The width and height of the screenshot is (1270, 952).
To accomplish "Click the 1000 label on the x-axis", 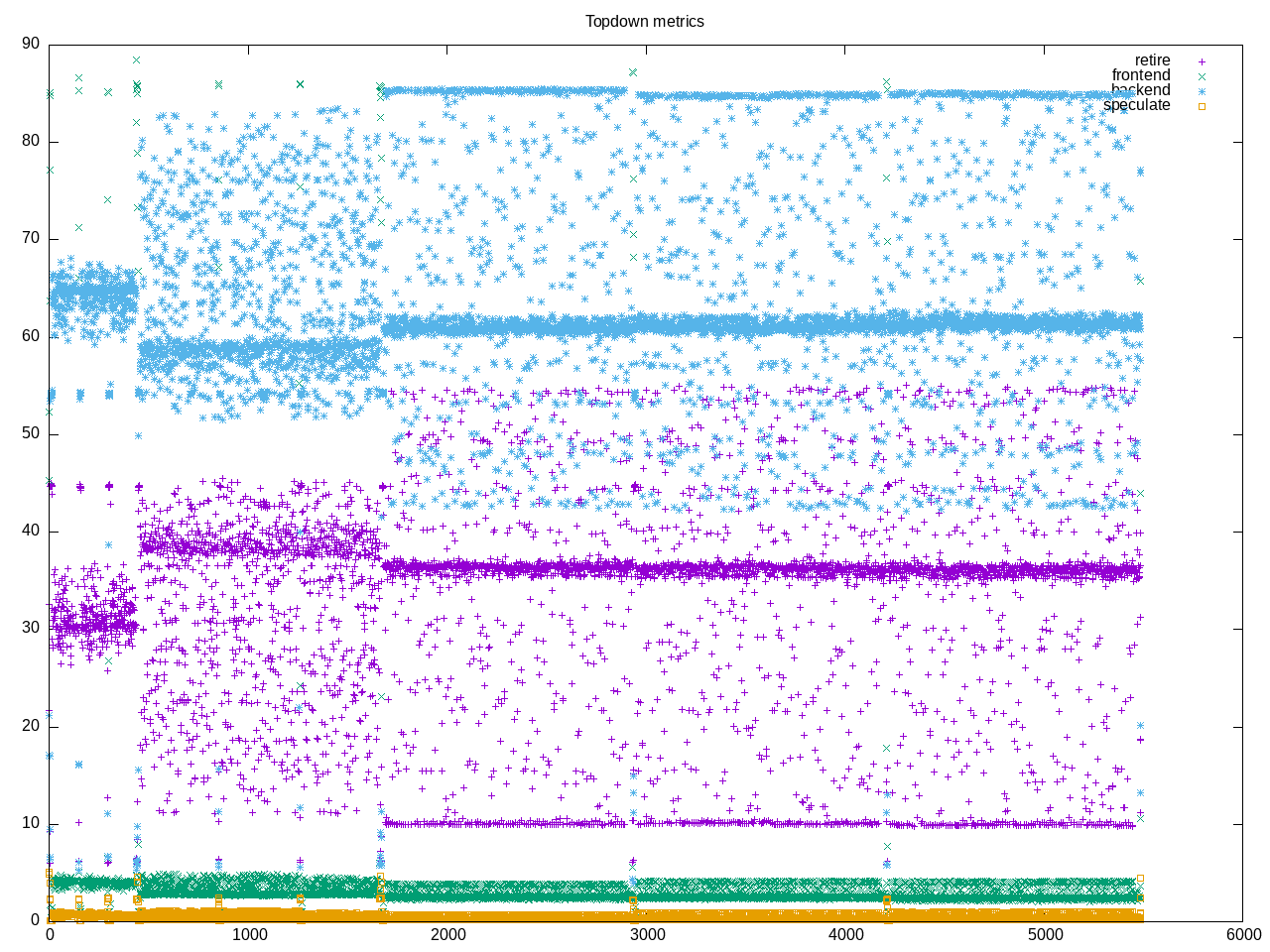I will tap(248, 935).
